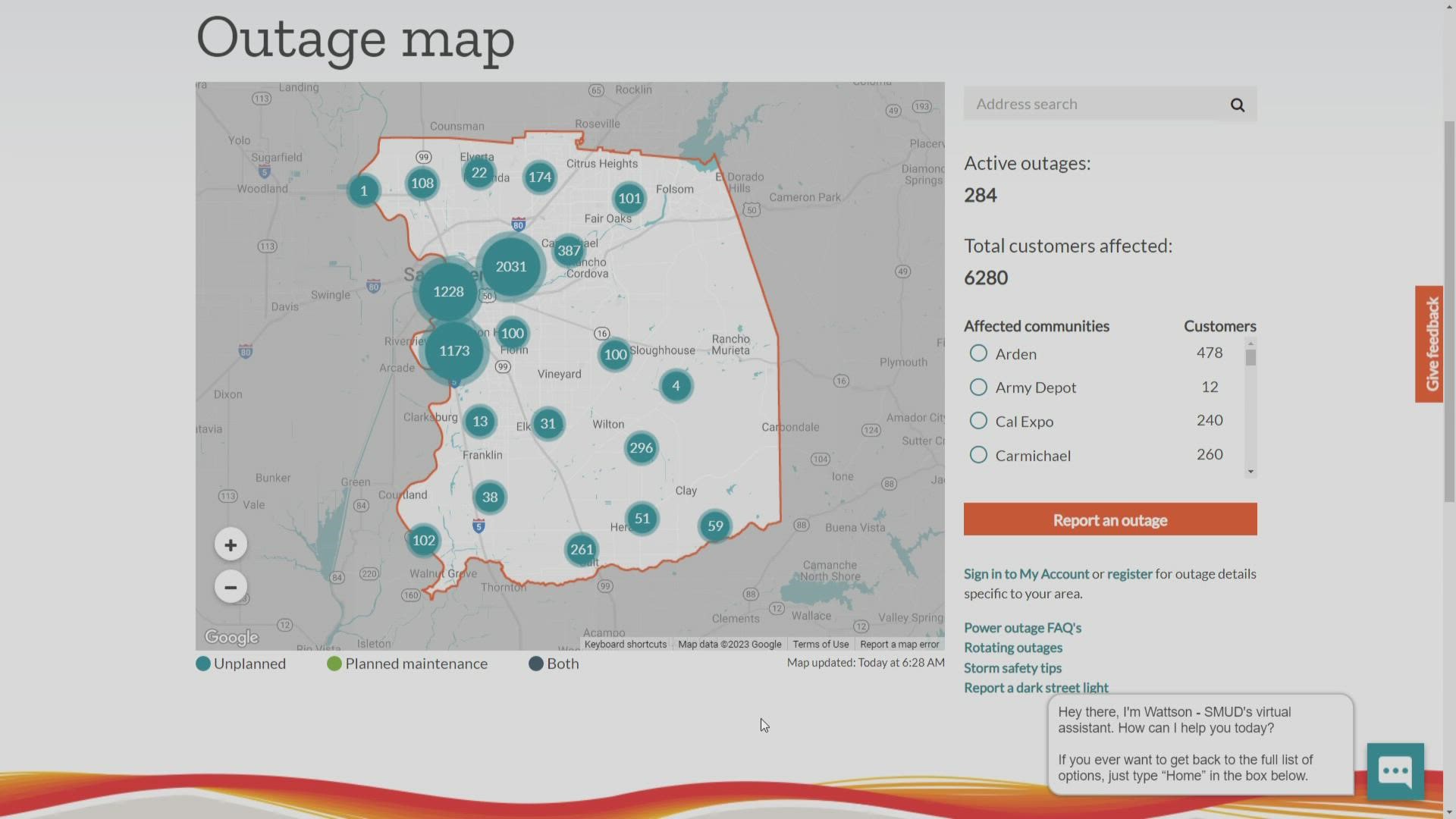Image resolution: width=1456 pixels, height=819 pixels.
Task: Click the Cal Expo customer count 240
Action: point(1210,420)
